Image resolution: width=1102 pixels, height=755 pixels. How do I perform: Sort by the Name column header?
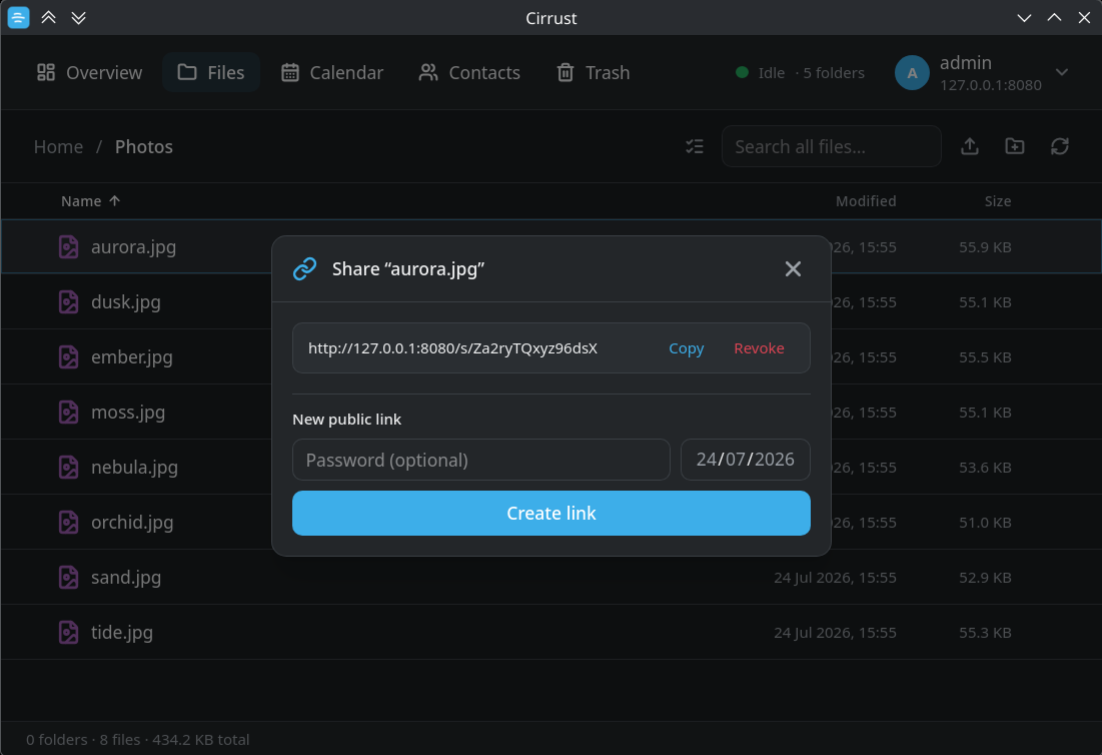91,201
